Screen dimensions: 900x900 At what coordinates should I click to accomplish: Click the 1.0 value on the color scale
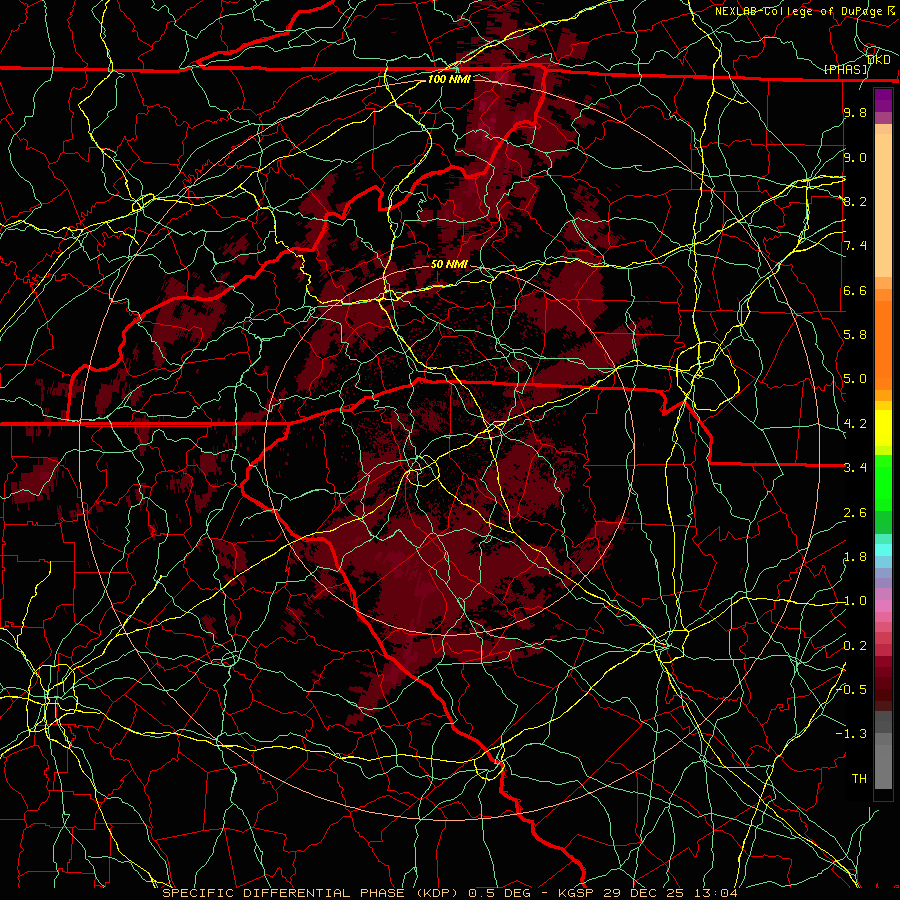point(855,601)
